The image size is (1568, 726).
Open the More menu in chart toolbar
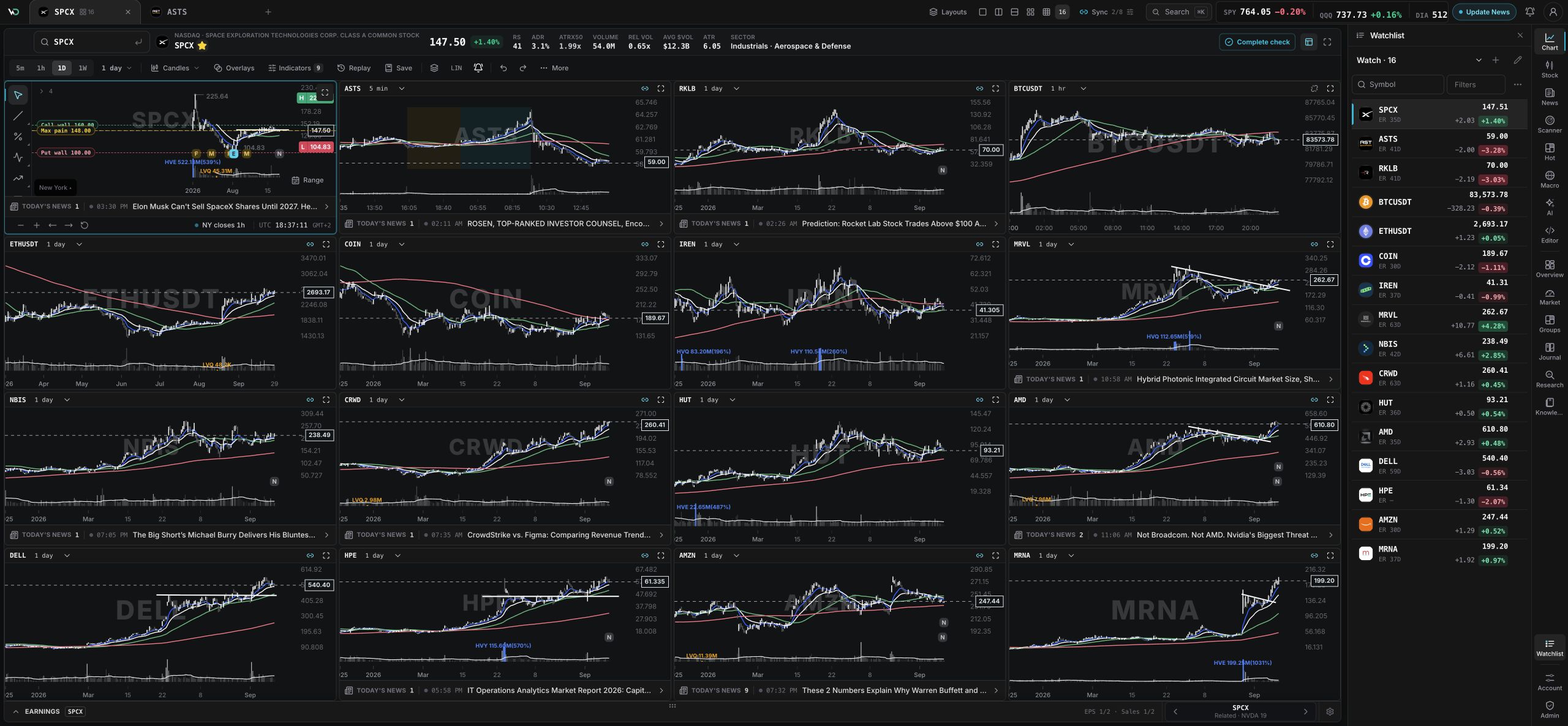554,68
